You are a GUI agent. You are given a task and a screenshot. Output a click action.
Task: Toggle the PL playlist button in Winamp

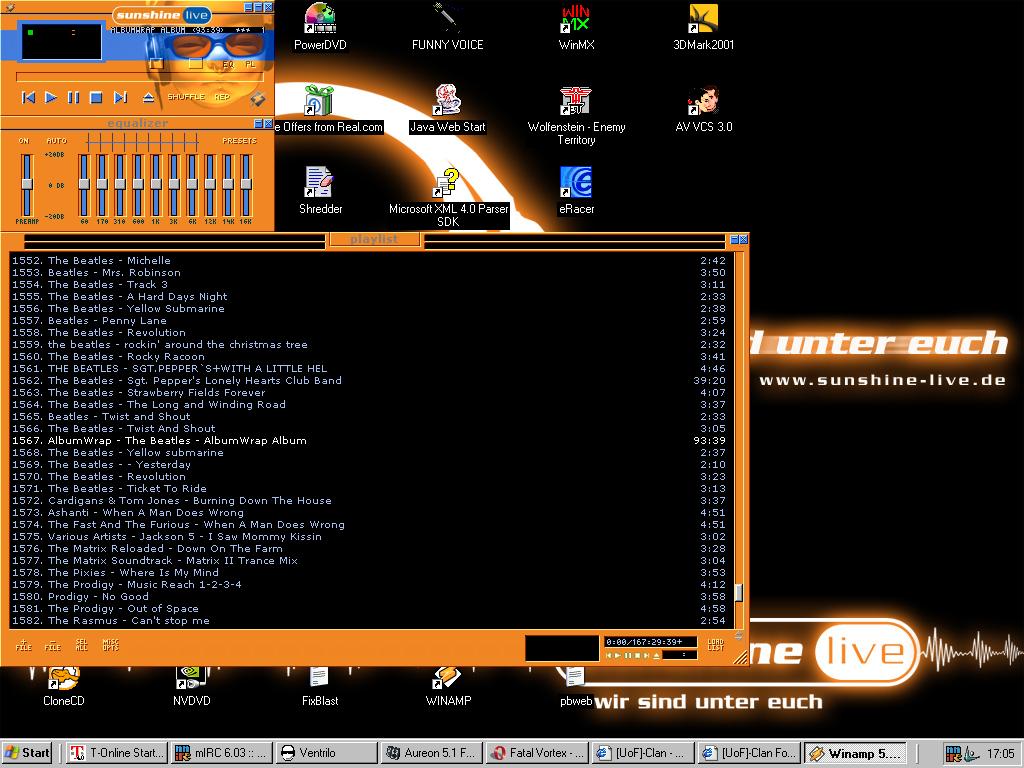[x=250, y=64]
